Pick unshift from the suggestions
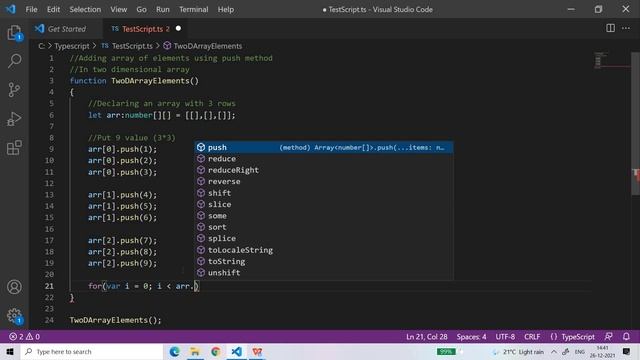The height and width of the screenshot is (360, 640). [324, 273]
